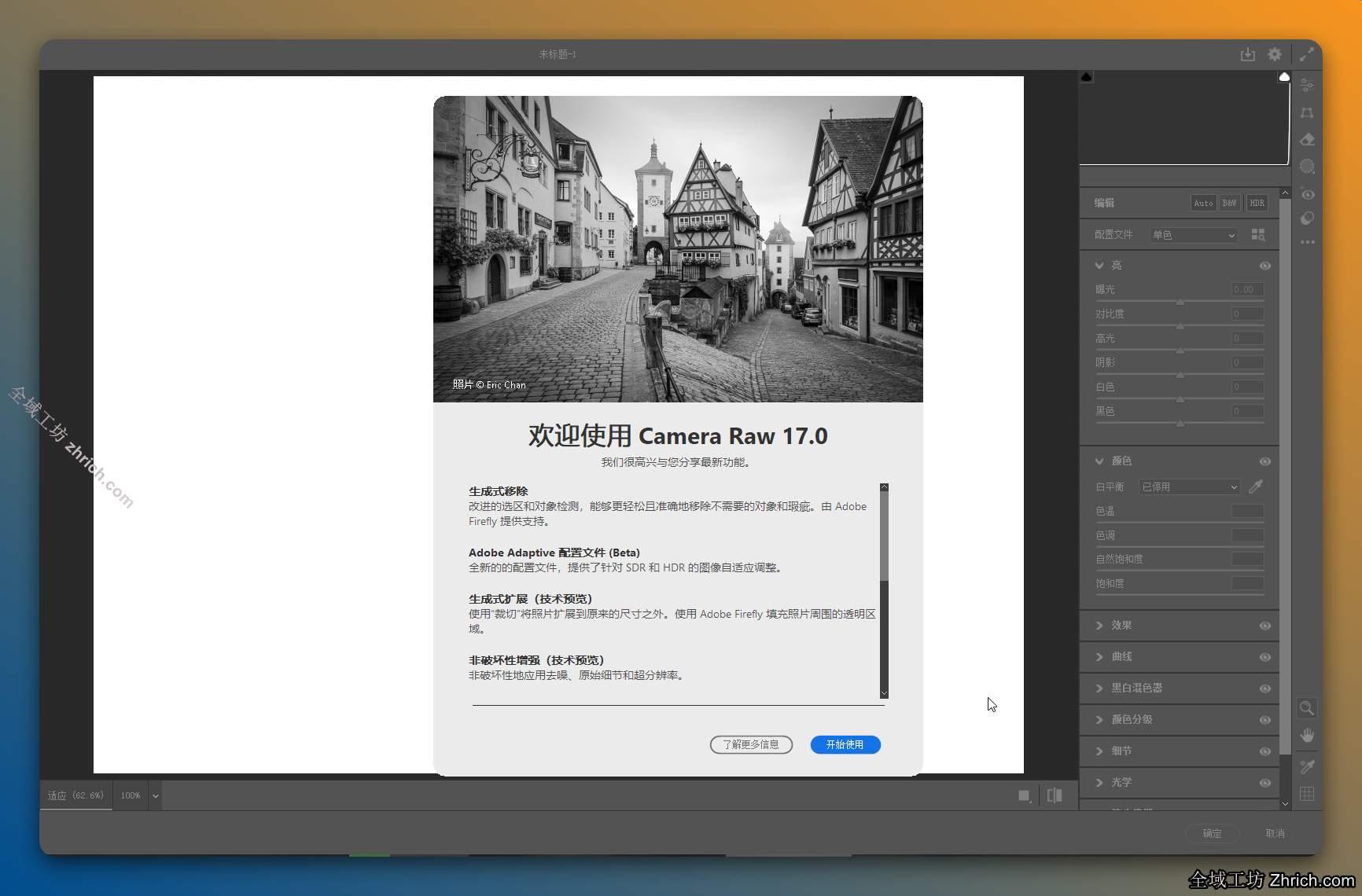Toggle visibility eye for 细节 panel
This screenshot has height=896, width=1362.
click(1264, 751)
